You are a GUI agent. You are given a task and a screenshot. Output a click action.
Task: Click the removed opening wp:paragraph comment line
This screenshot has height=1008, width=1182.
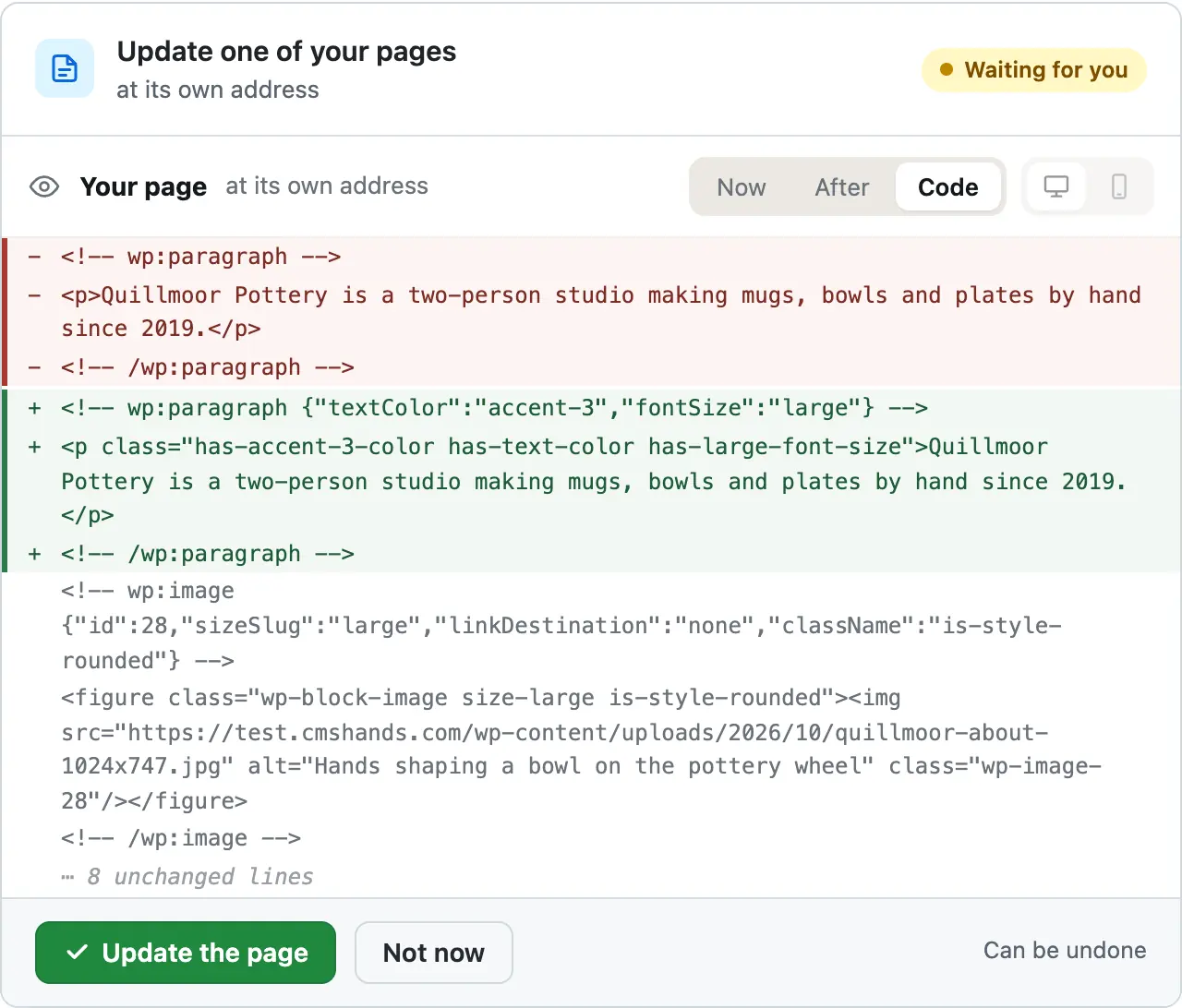[592, 257]
